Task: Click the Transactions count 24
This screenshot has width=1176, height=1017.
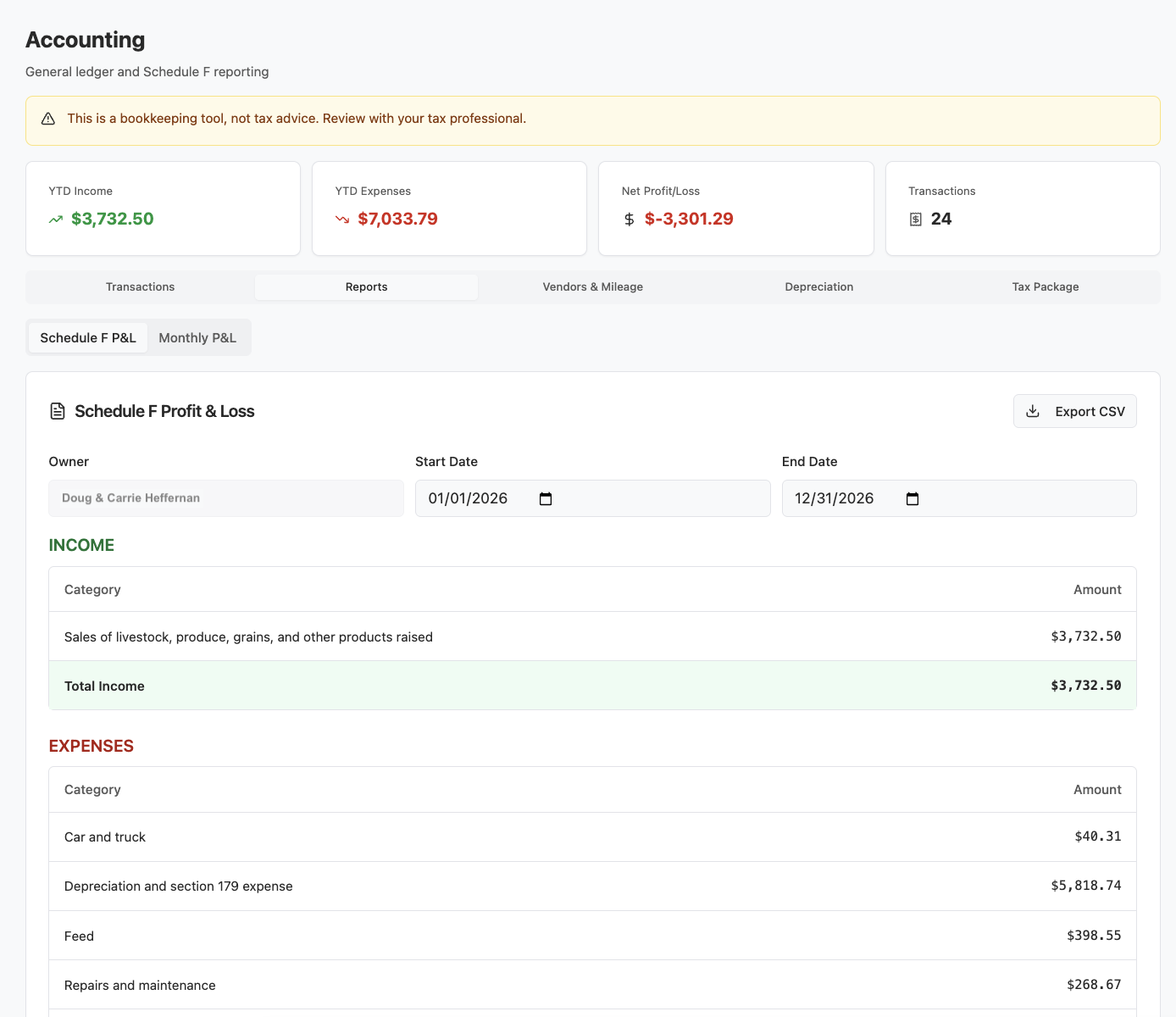Action: click(941, 219)
